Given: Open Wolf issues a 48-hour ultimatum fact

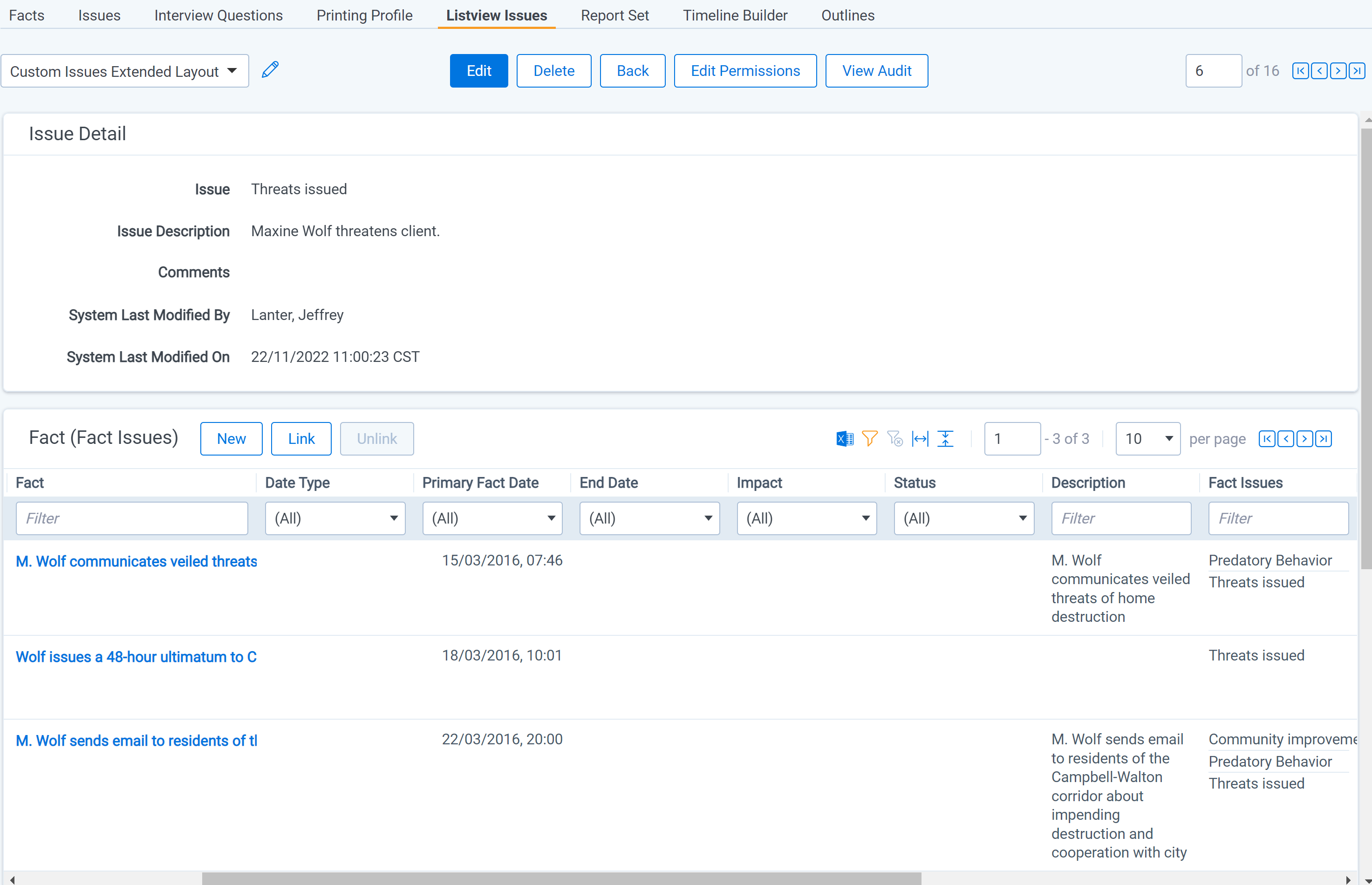Looking at the screenshot, I should 136,657.
